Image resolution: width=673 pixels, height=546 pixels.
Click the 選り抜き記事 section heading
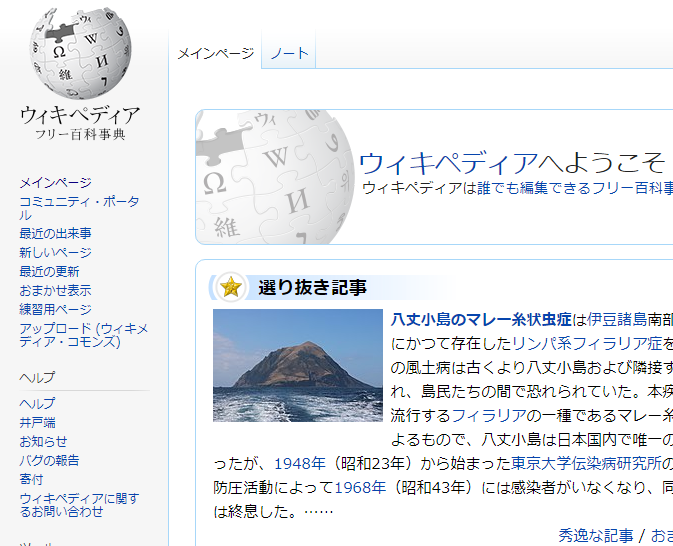(312, 287)
